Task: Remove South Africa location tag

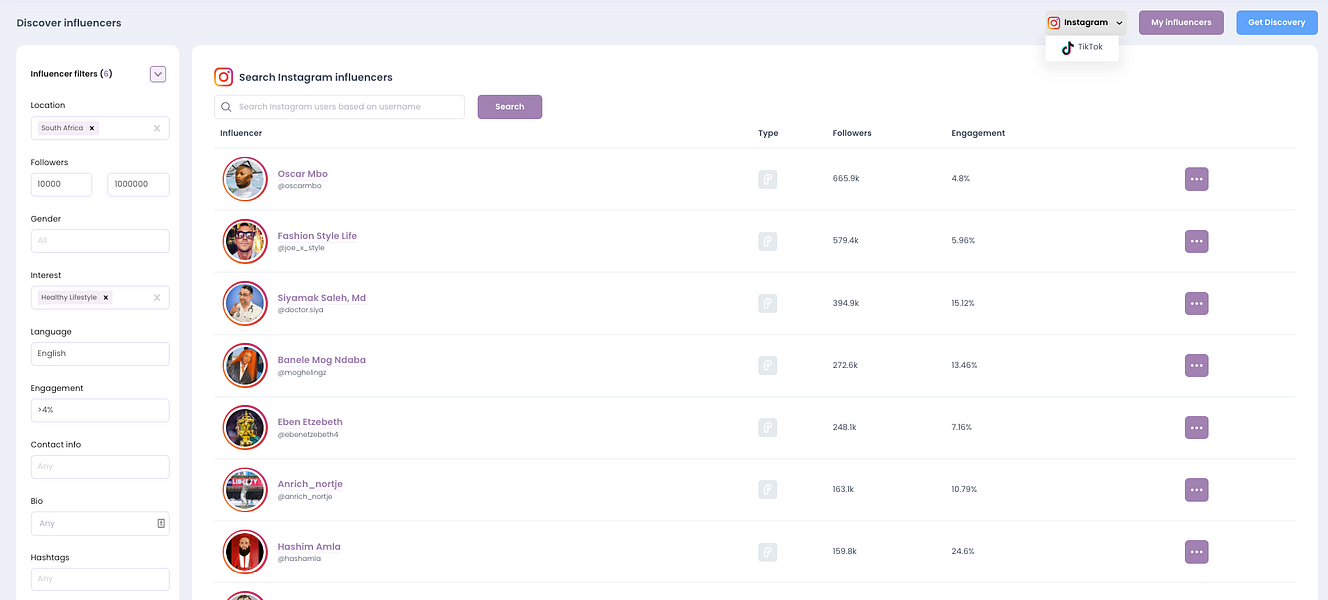Action: [x=92, y=128]
